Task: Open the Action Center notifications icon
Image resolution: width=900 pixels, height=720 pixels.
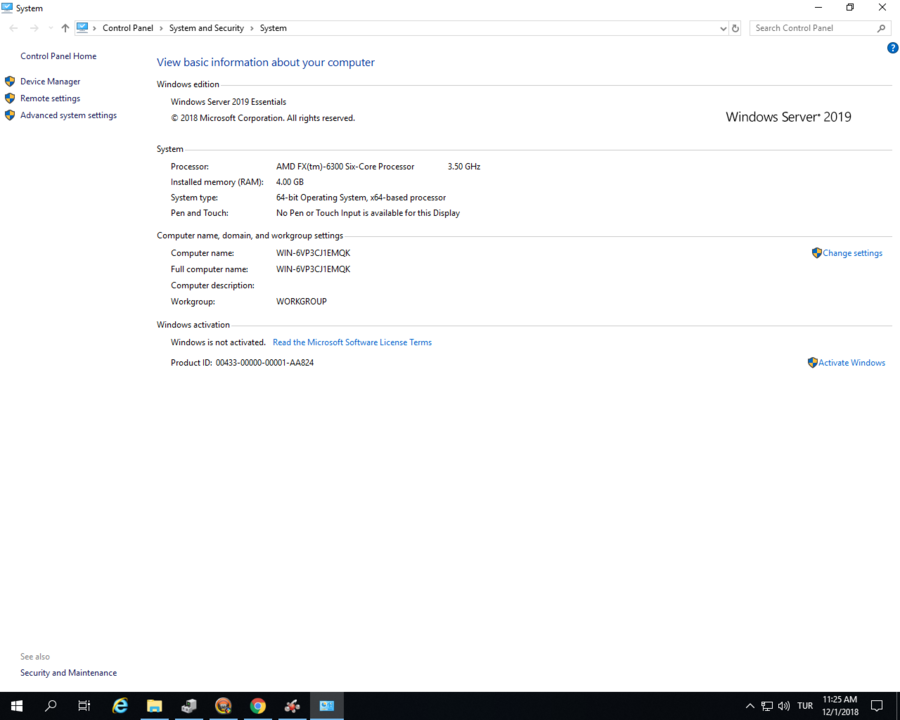Action: 876,706
